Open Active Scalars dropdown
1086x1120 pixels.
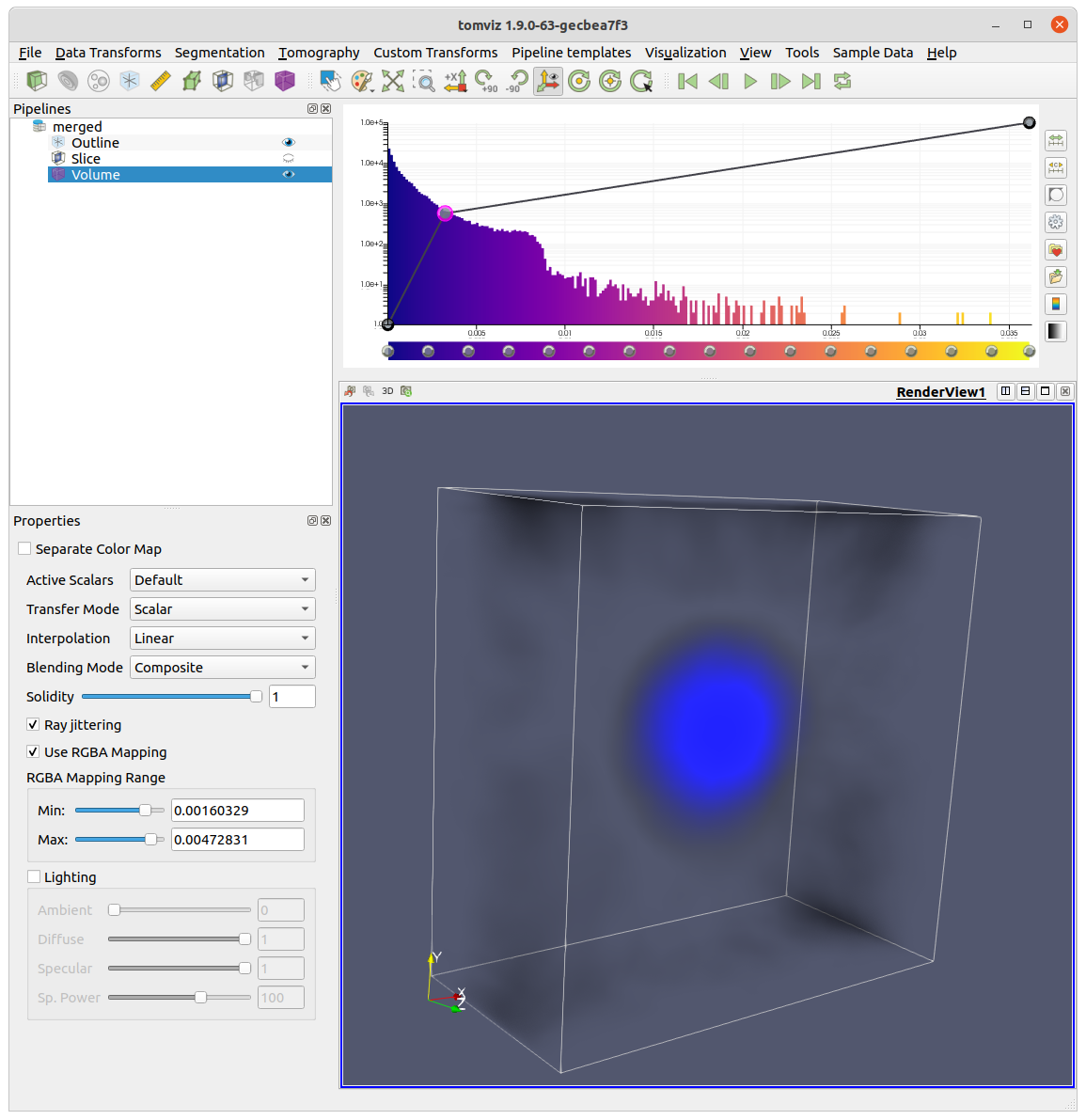point(223,580)
